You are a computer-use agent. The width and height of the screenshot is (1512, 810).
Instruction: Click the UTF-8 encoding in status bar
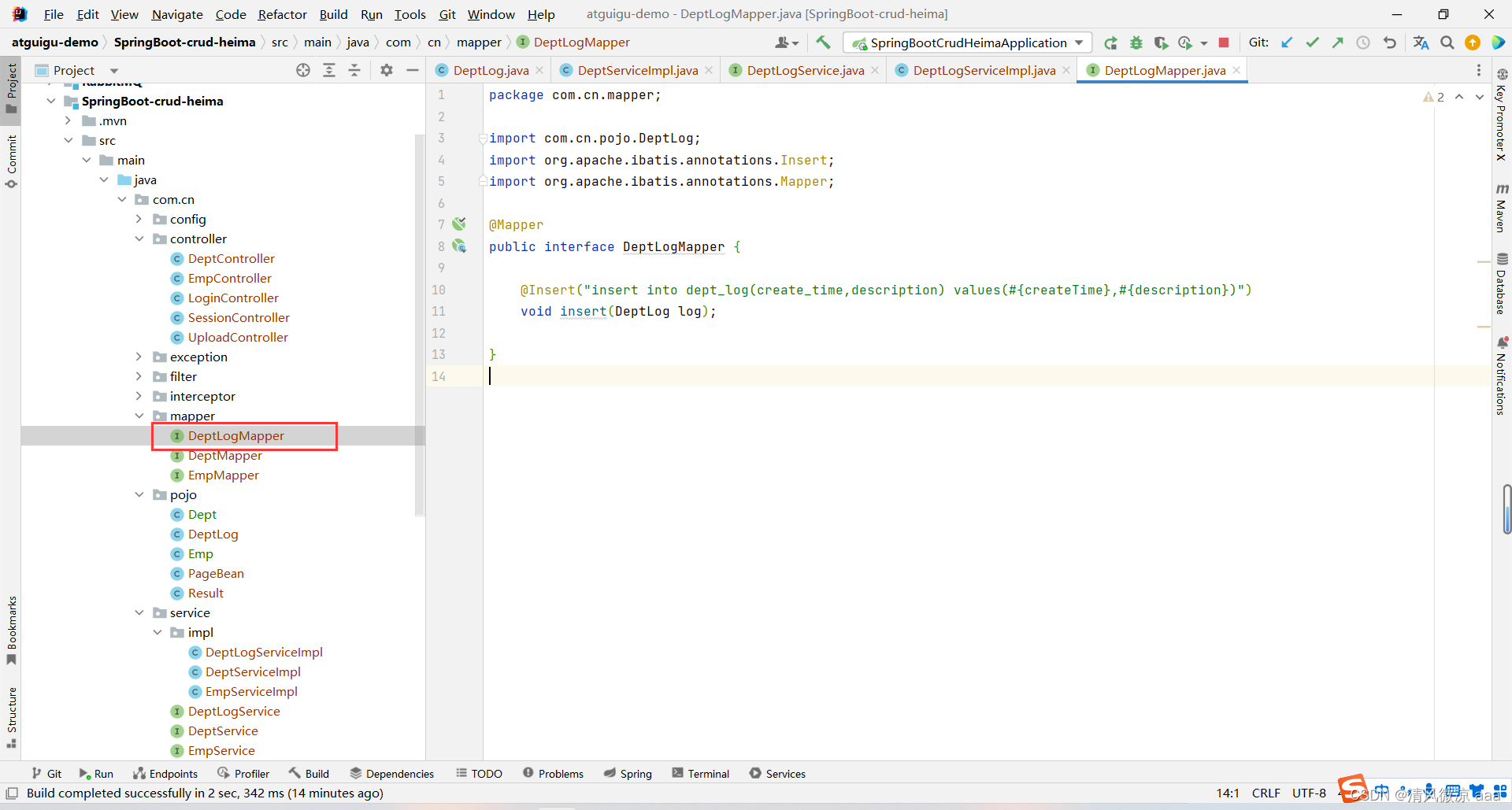click(x=1308, y=793)
